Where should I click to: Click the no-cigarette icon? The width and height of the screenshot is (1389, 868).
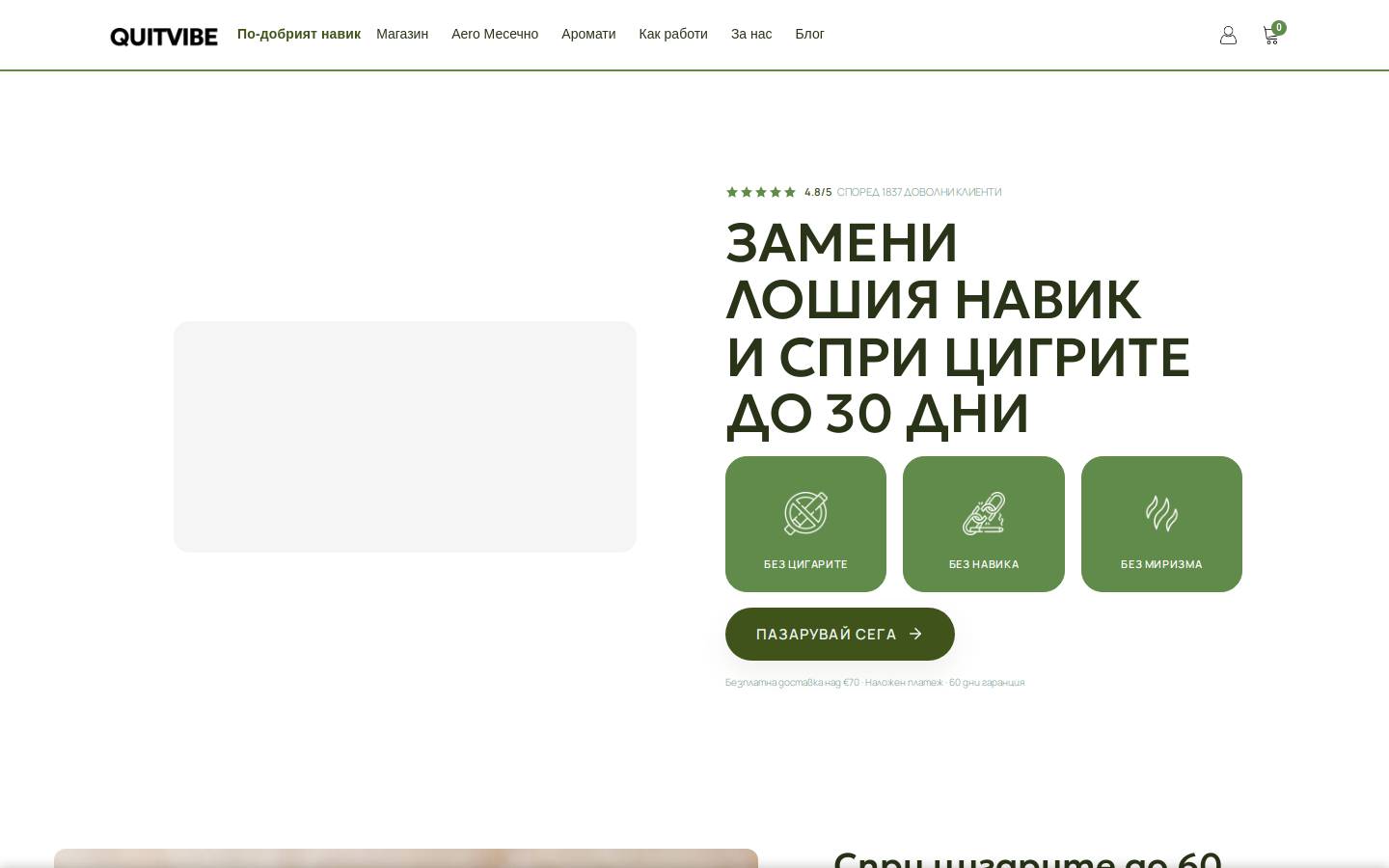(x=805, y=513)
